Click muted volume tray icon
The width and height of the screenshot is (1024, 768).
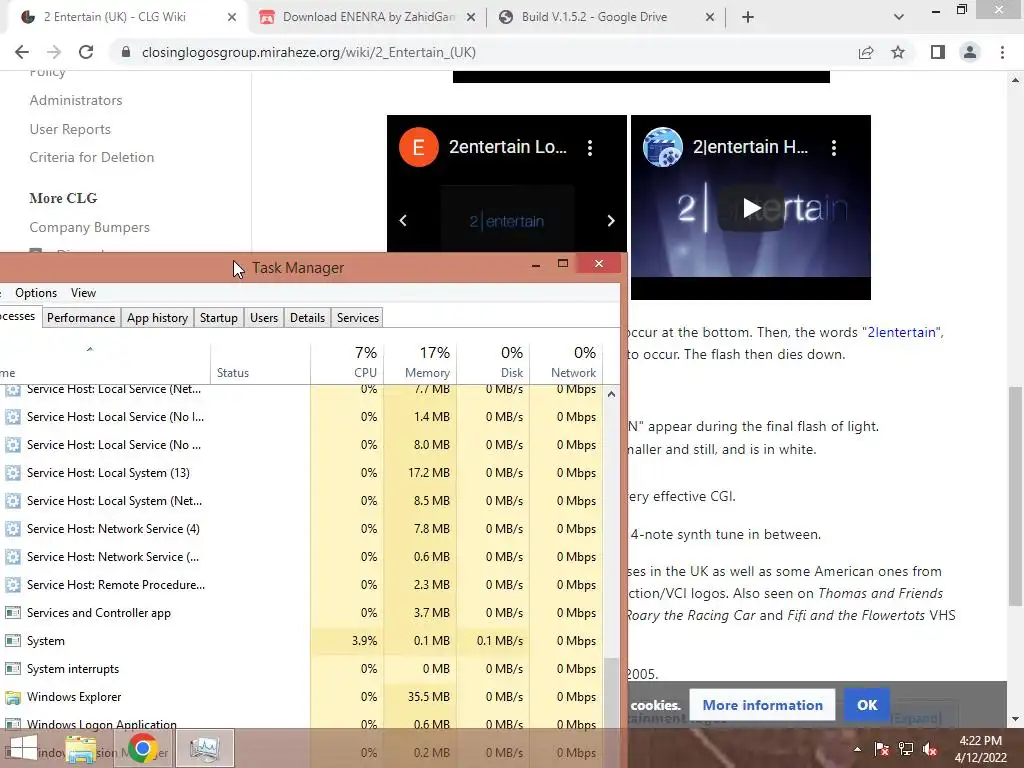(x=930, y=749)
